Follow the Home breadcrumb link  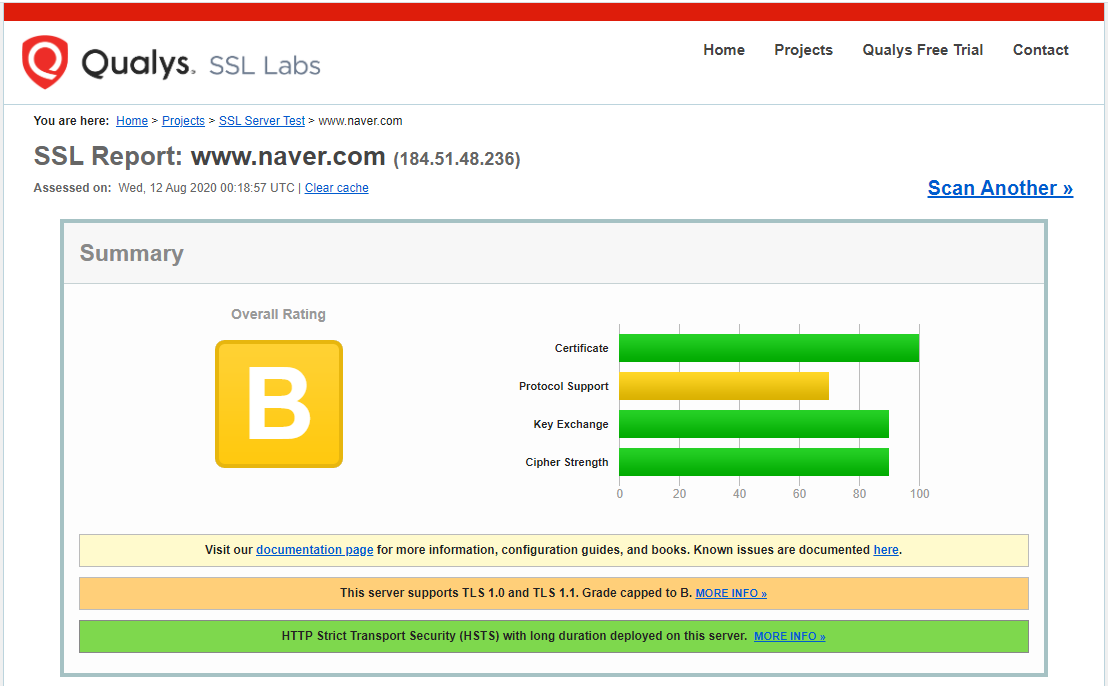[x=132, y=121]
